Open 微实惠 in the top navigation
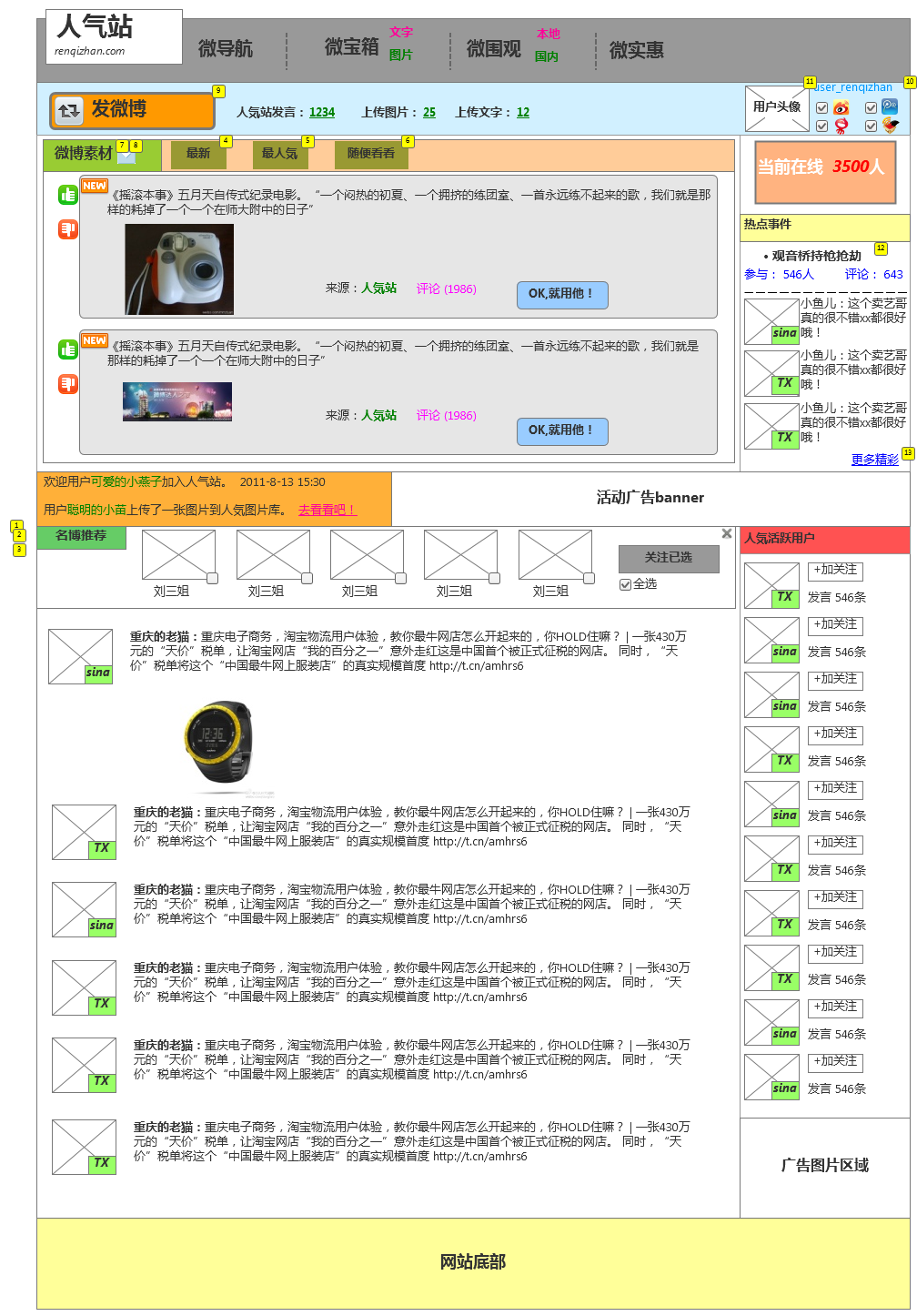Screen dimensions: 917x1316 (x=636, y=50)
